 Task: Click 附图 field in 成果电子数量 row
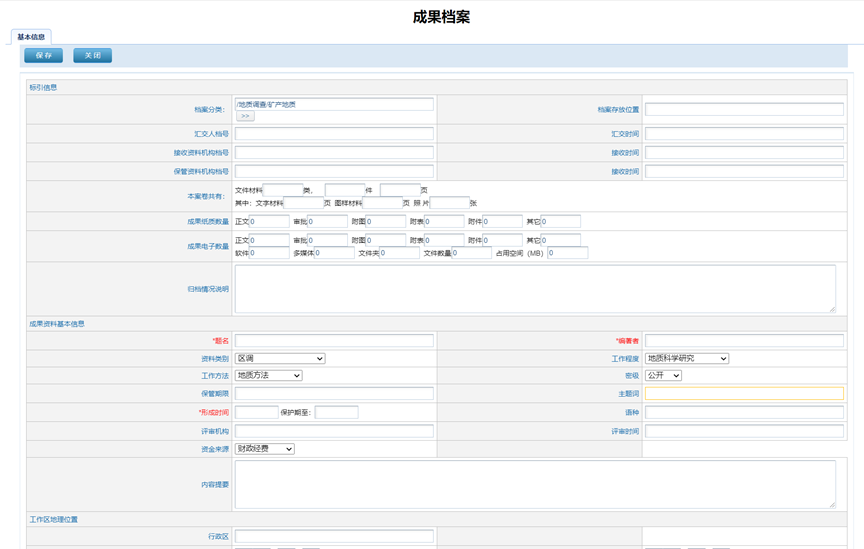pos(386,240)
